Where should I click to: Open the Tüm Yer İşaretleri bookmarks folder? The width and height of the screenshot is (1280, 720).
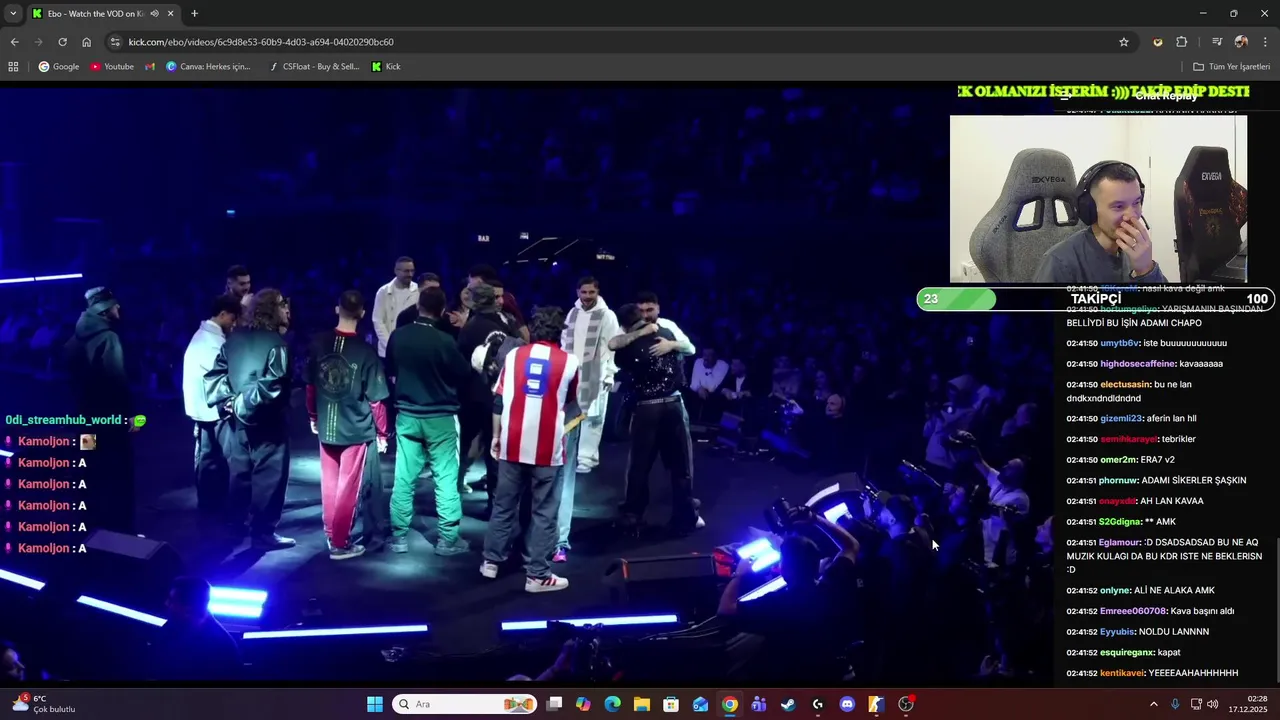coord(1231,67)
